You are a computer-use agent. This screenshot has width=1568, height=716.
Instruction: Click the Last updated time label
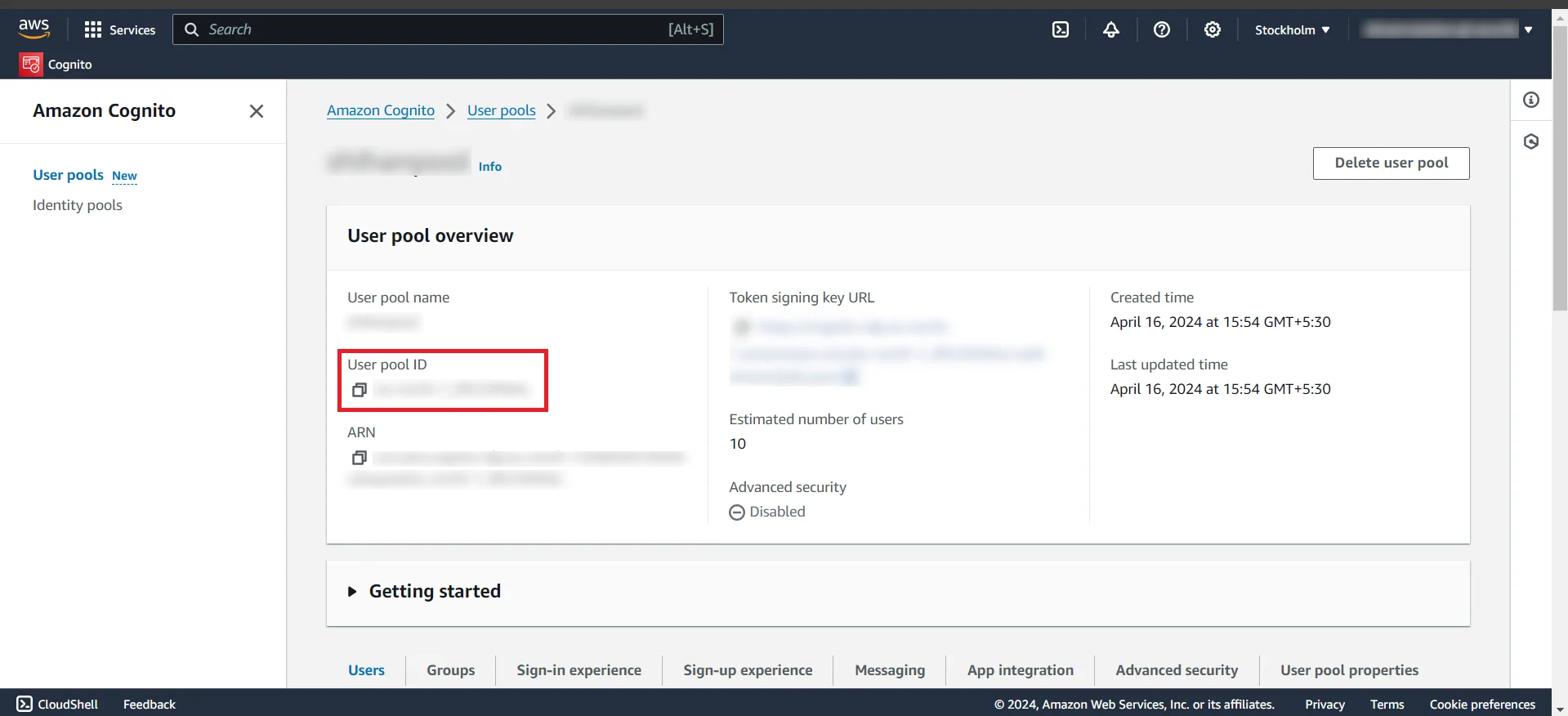tap(1168, 365)
